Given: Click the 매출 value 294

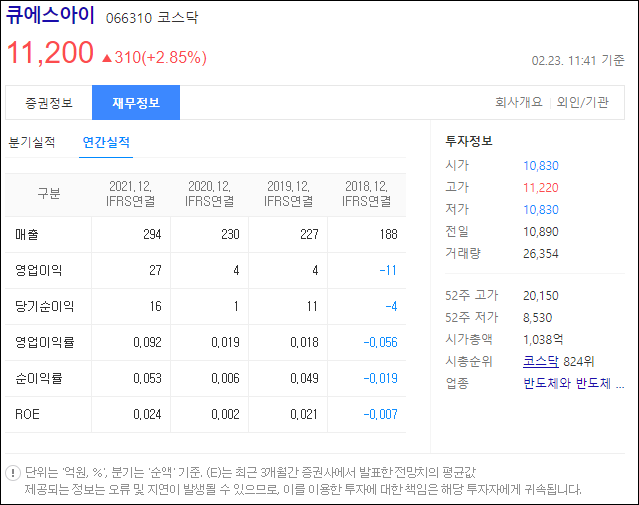Looking at the screenshot, I should (x=152, y=234).
